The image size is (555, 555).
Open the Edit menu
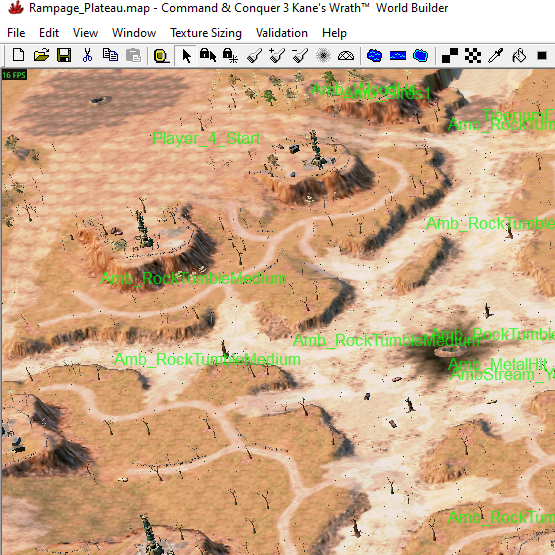(49, 33)
